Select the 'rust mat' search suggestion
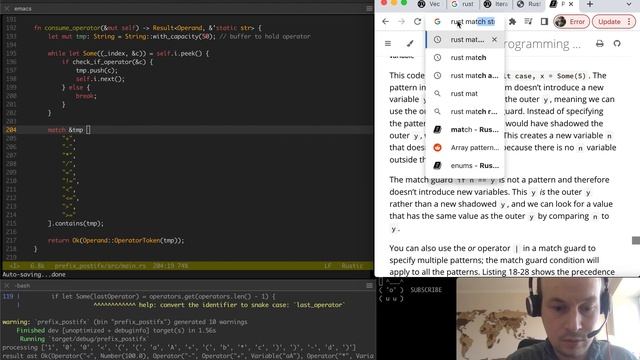Image resolution: width=640 pixels, height=360 pixels. (464, 93)
